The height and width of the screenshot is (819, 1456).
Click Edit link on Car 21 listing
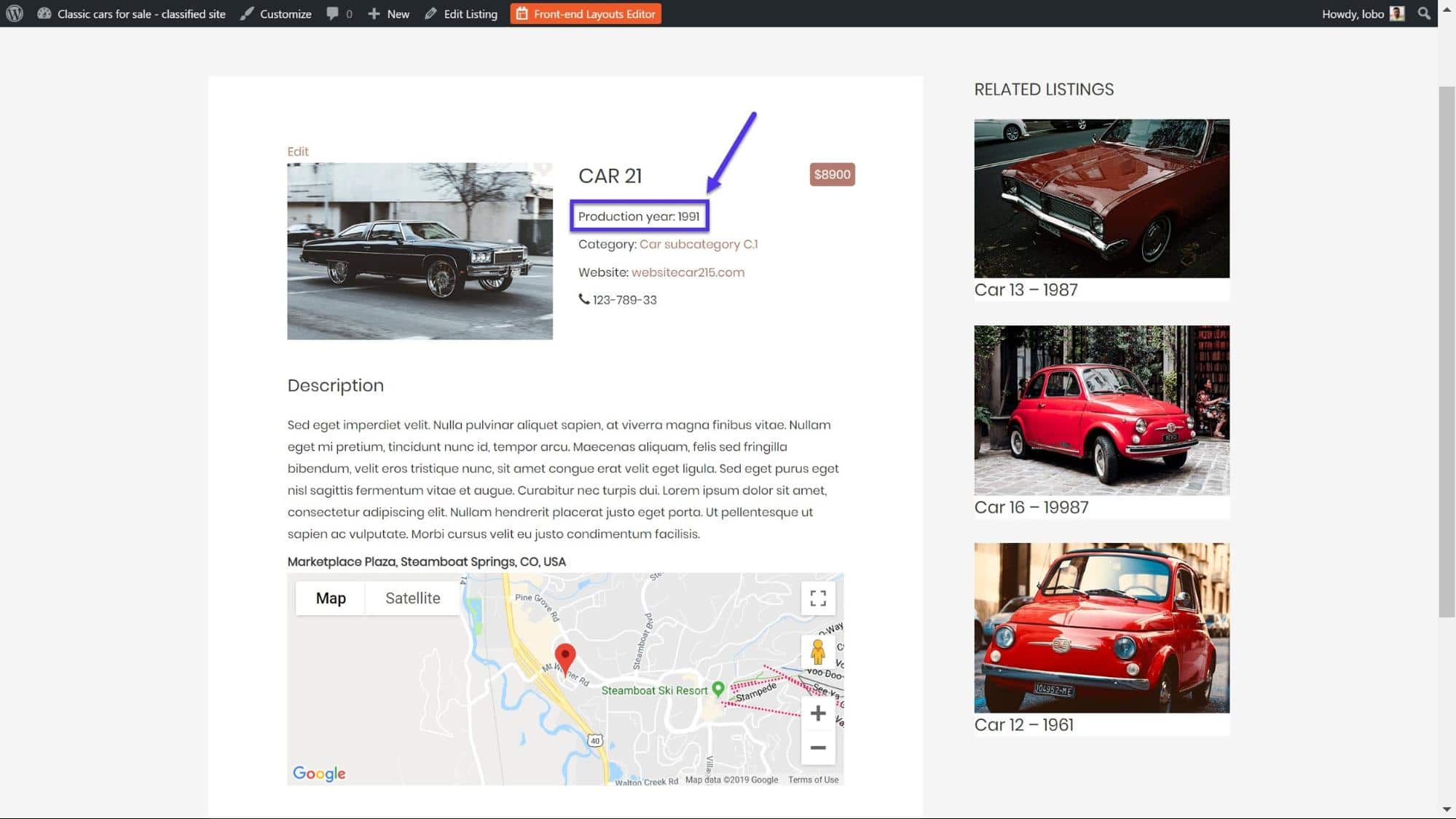coord(297,151)
